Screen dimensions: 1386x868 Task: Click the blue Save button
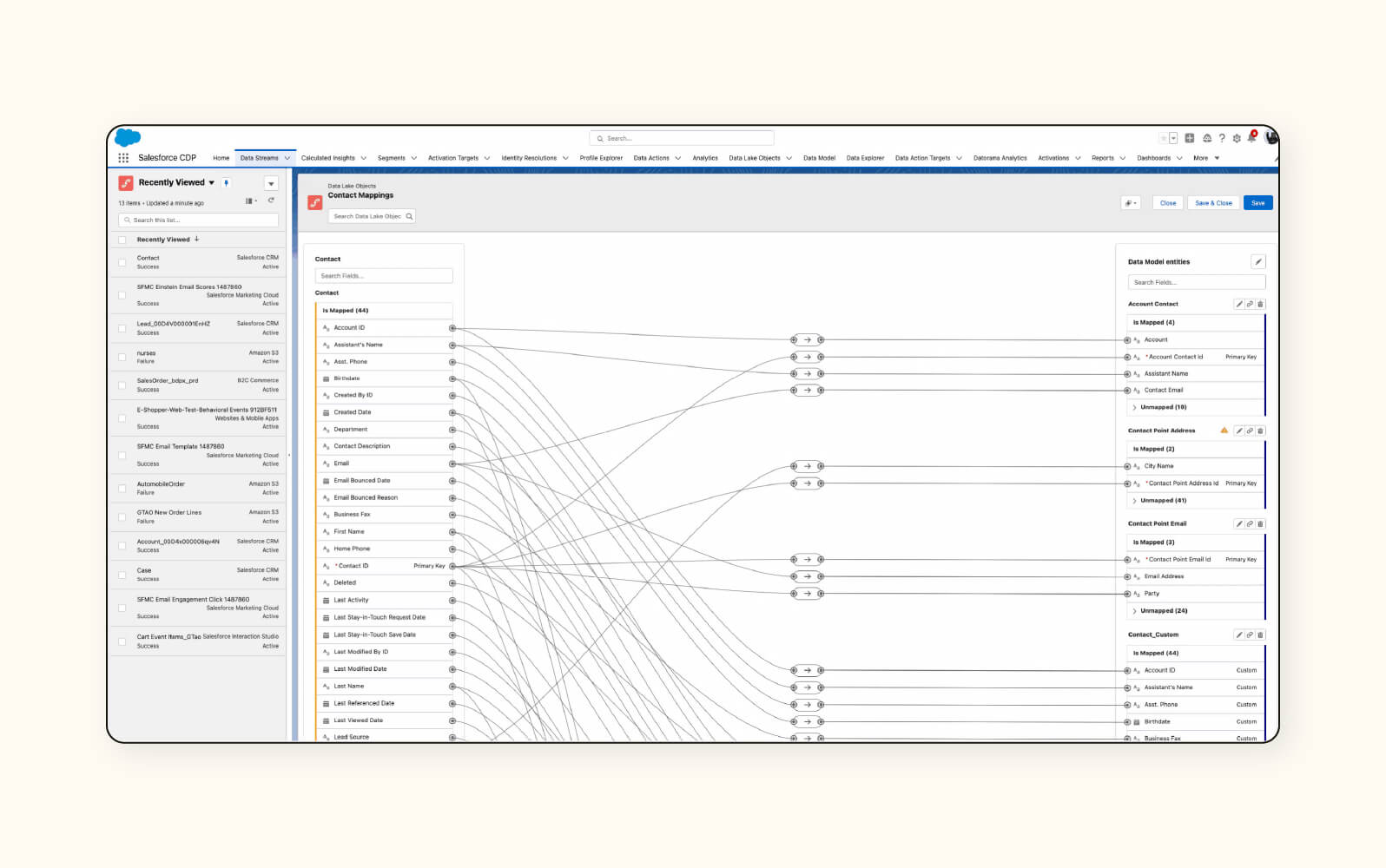tap(1258, 203)
